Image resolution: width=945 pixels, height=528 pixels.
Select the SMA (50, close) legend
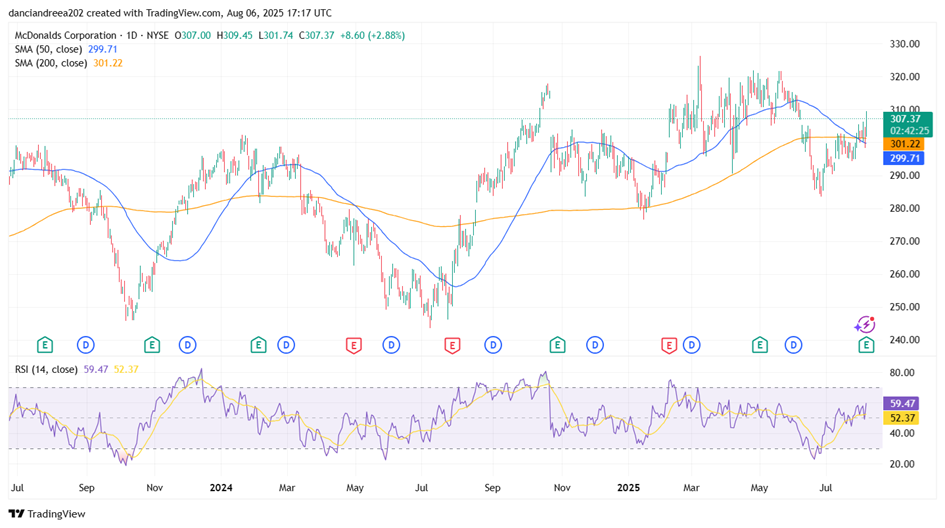click(62, 48)
